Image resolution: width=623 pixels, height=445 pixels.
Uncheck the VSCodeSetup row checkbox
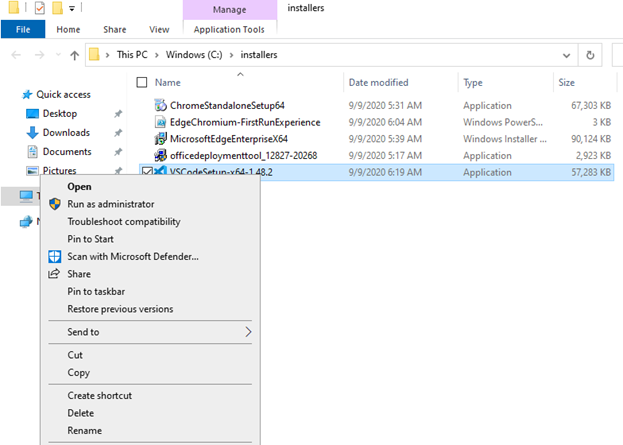pos(147,171)
